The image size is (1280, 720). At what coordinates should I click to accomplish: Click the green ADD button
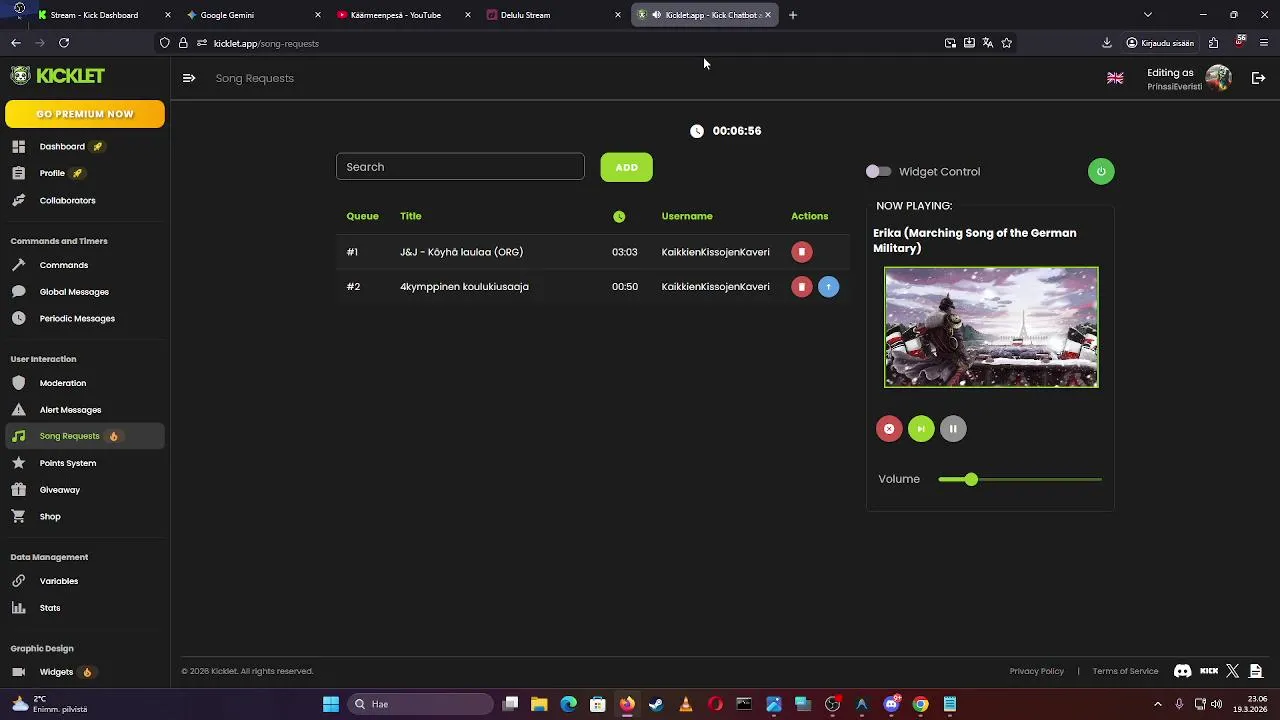(627, 167)
